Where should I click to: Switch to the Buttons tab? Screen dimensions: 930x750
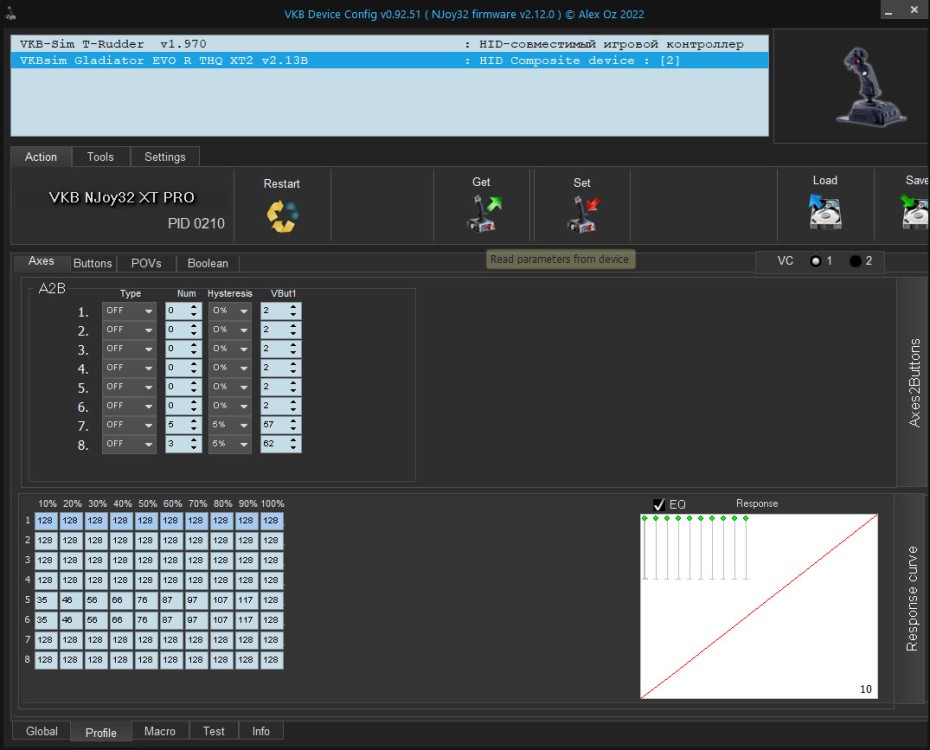pos(93,263)
